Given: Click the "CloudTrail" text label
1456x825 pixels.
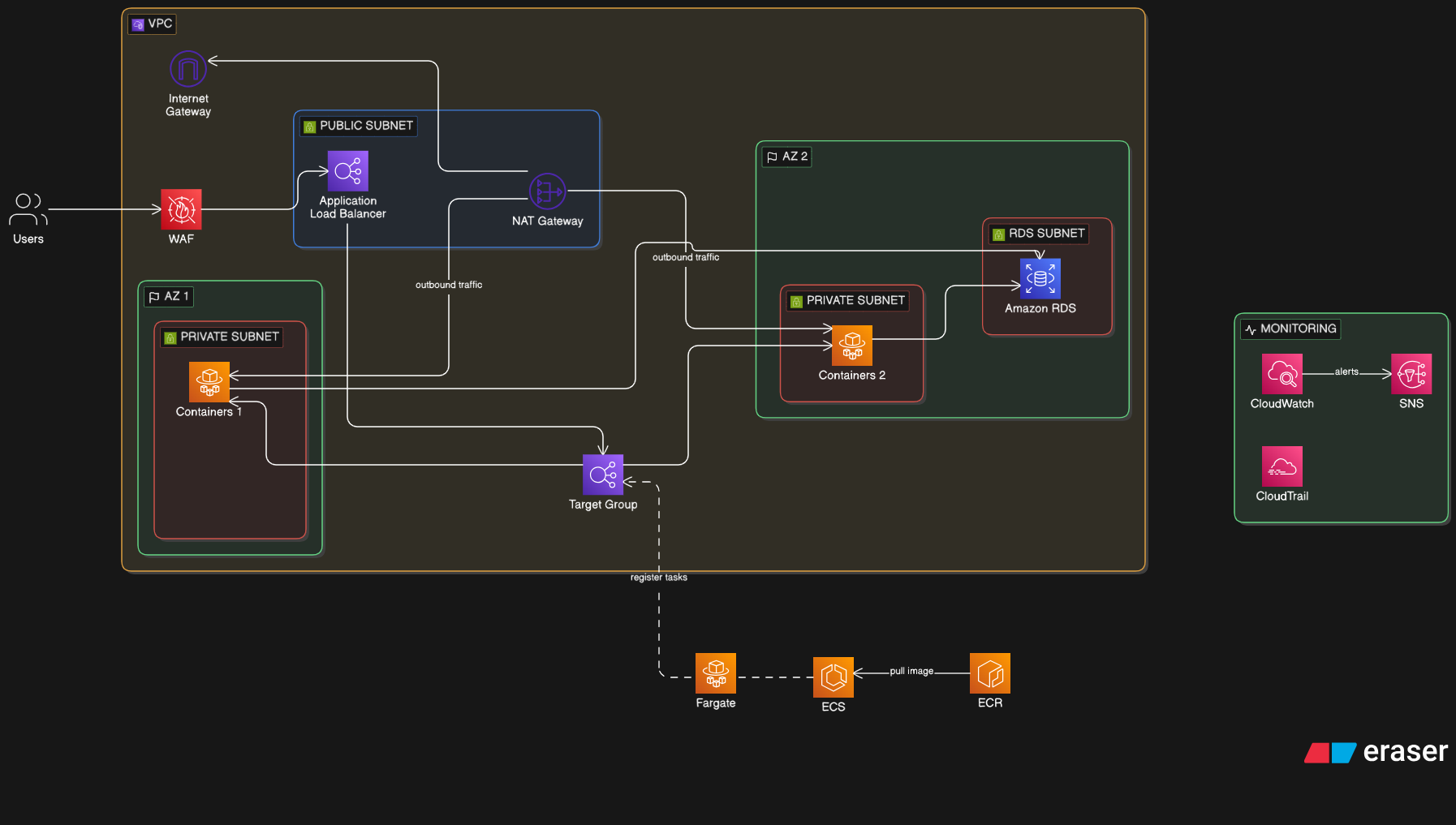Looking at the screenshot, I should click(x=1282, y=496).
